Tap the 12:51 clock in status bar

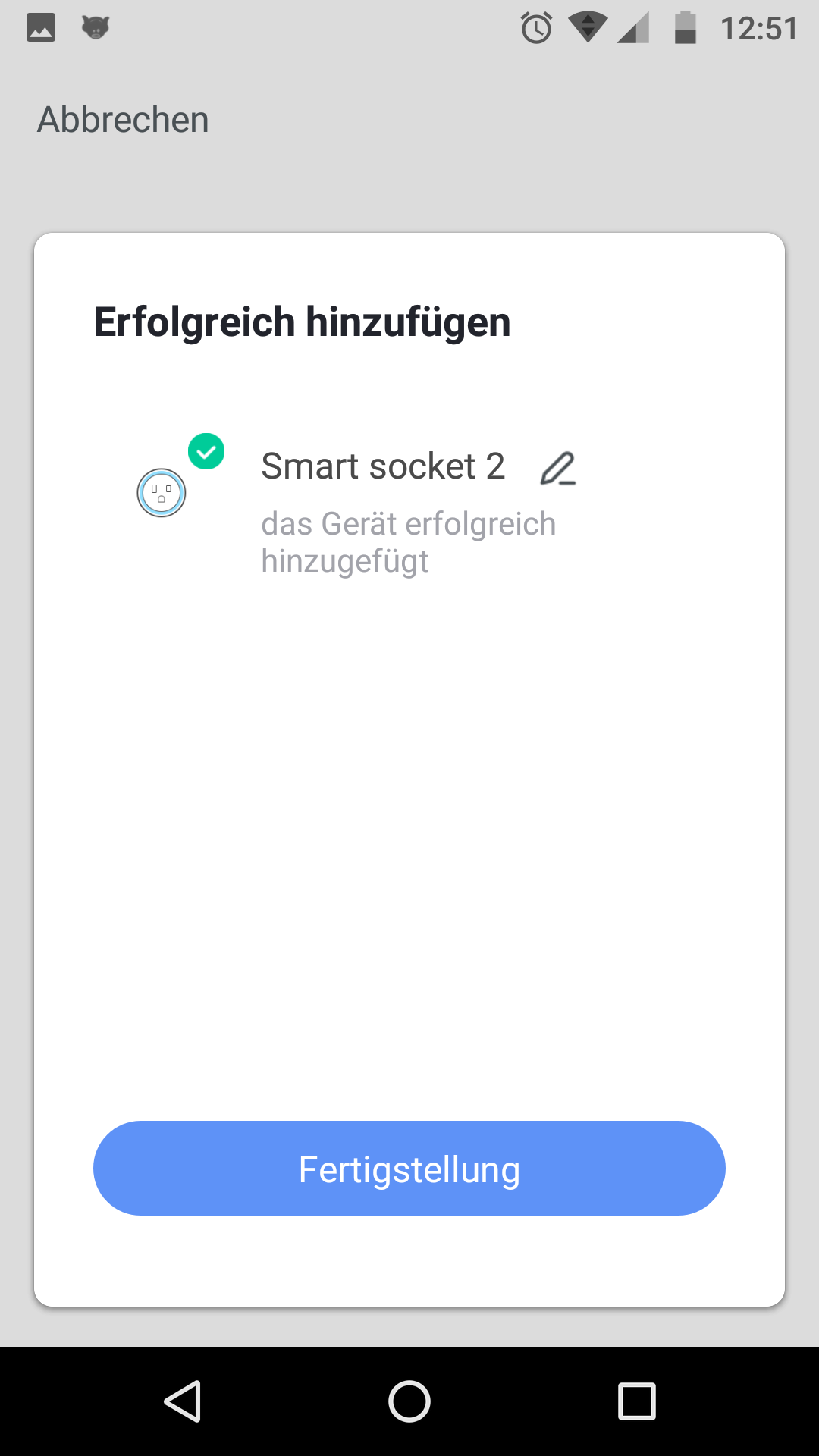coord(759,29)
